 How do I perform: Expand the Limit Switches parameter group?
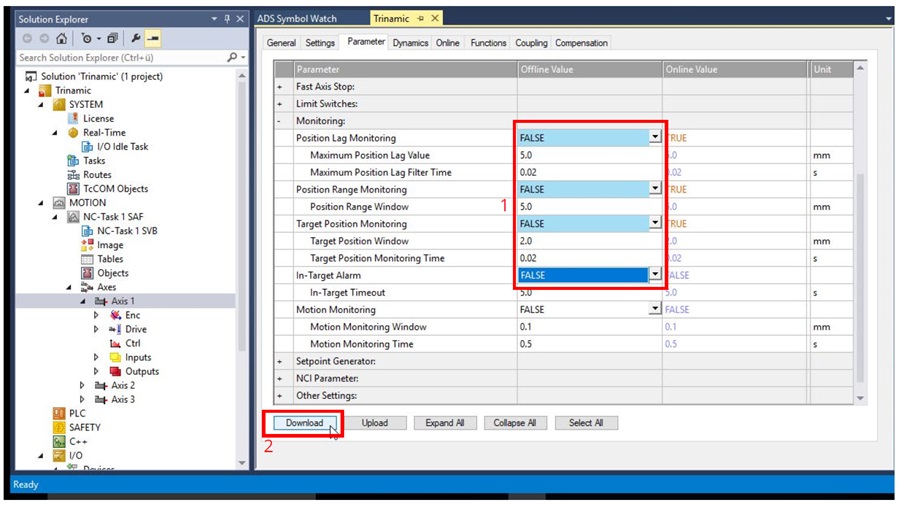pyautogui.click(x=280, y=104)
